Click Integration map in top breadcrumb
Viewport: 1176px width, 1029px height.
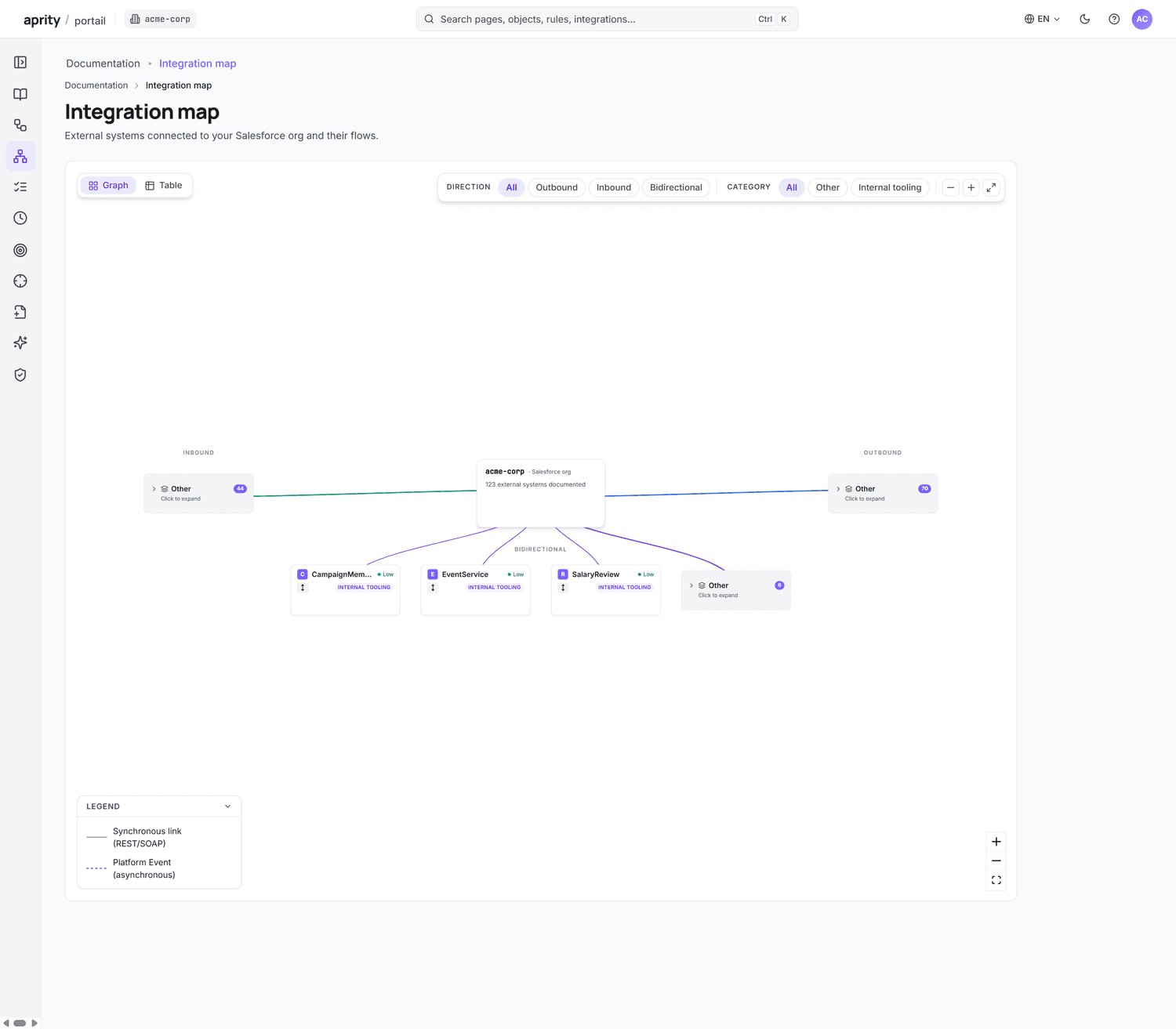click(198, 63)
